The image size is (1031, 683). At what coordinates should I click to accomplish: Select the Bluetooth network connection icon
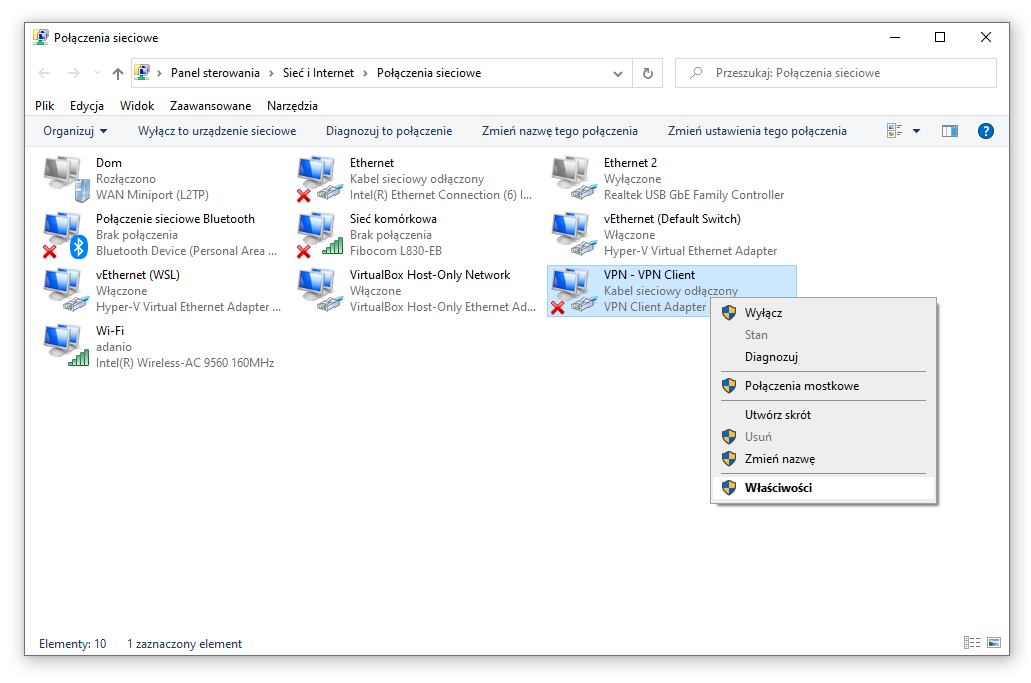coord(66,234)
